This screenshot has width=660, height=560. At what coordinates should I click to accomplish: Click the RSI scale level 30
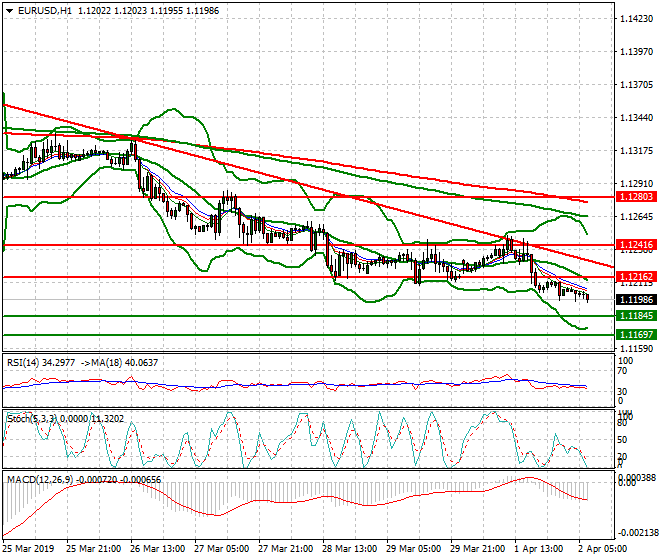point(622,392)
